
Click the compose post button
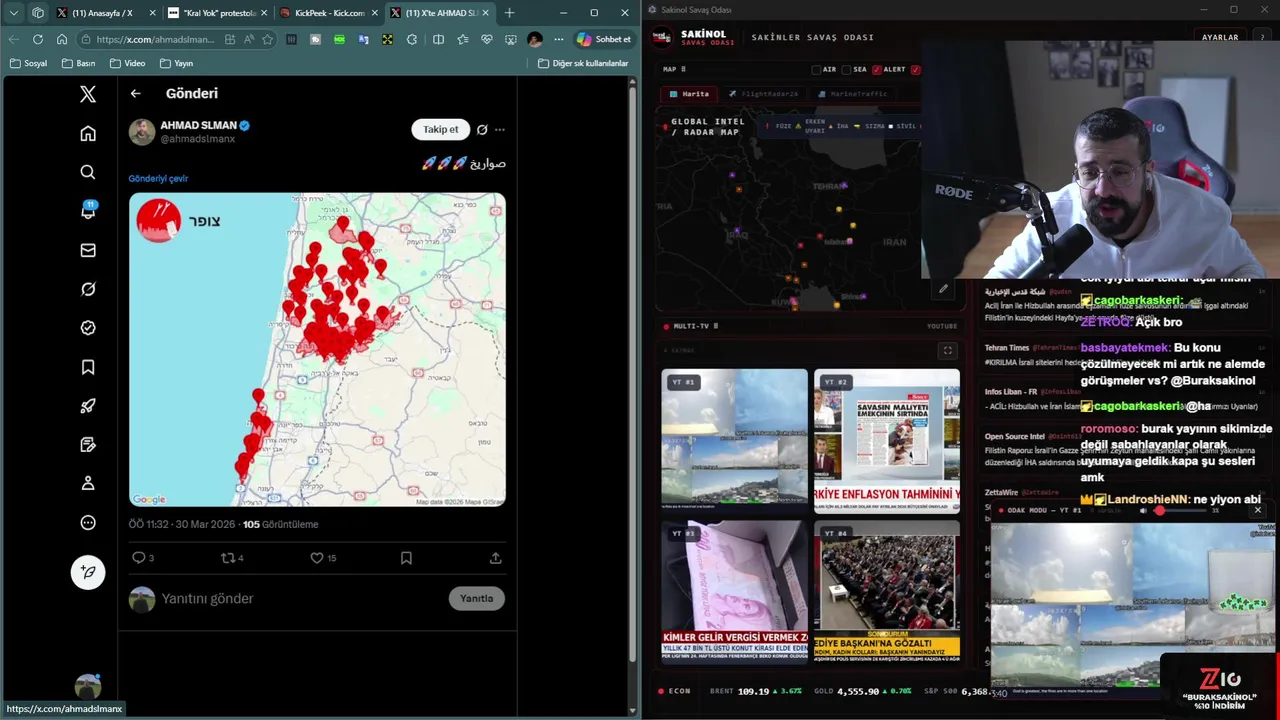[x=88, y=572]
